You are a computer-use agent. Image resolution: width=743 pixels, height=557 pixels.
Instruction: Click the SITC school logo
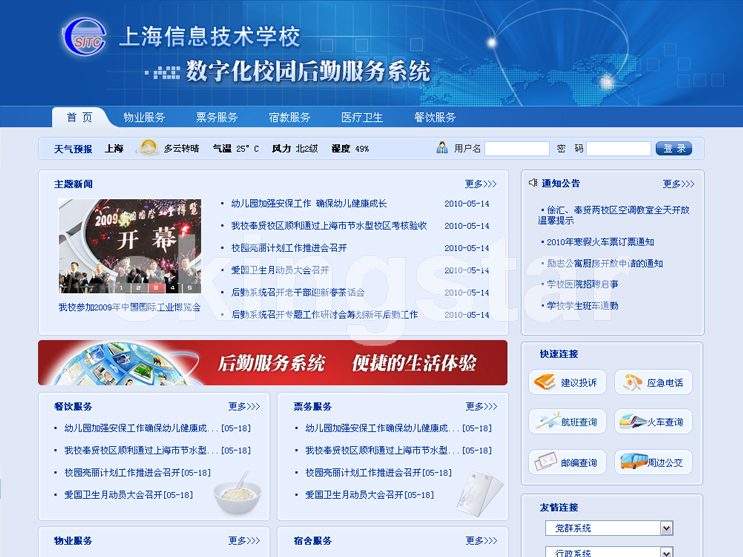coord(84,37)
